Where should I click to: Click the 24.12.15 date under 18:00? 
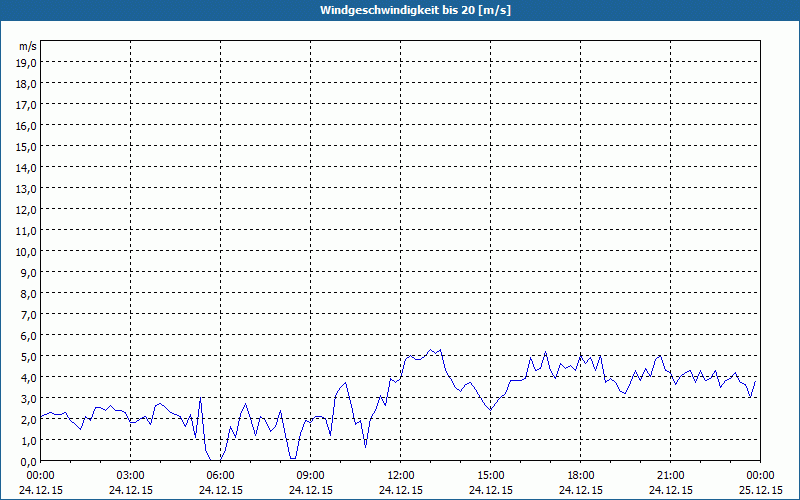pos(581,490)
